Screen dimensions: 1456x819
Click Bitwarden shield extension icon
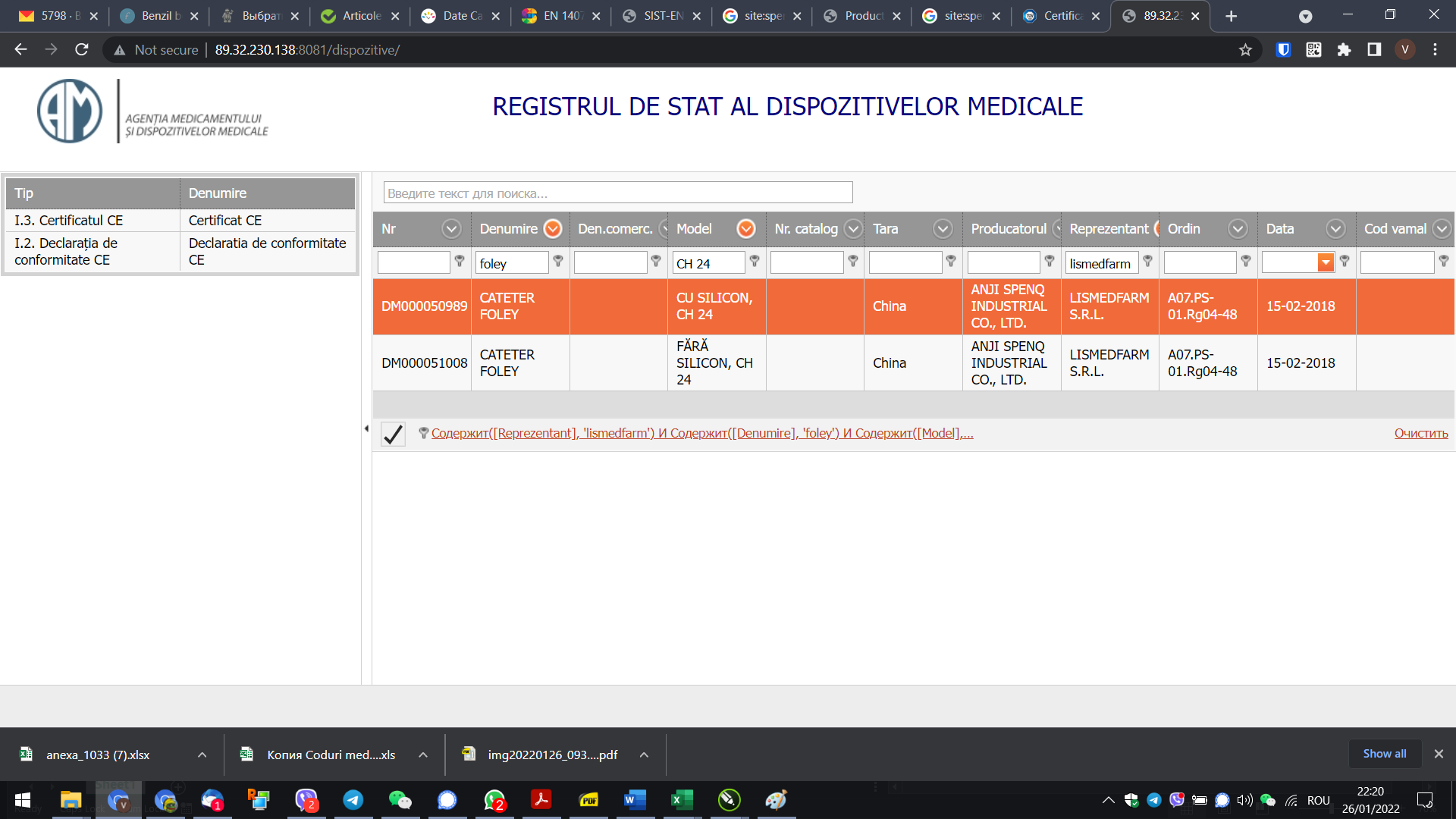(1283, 50)
